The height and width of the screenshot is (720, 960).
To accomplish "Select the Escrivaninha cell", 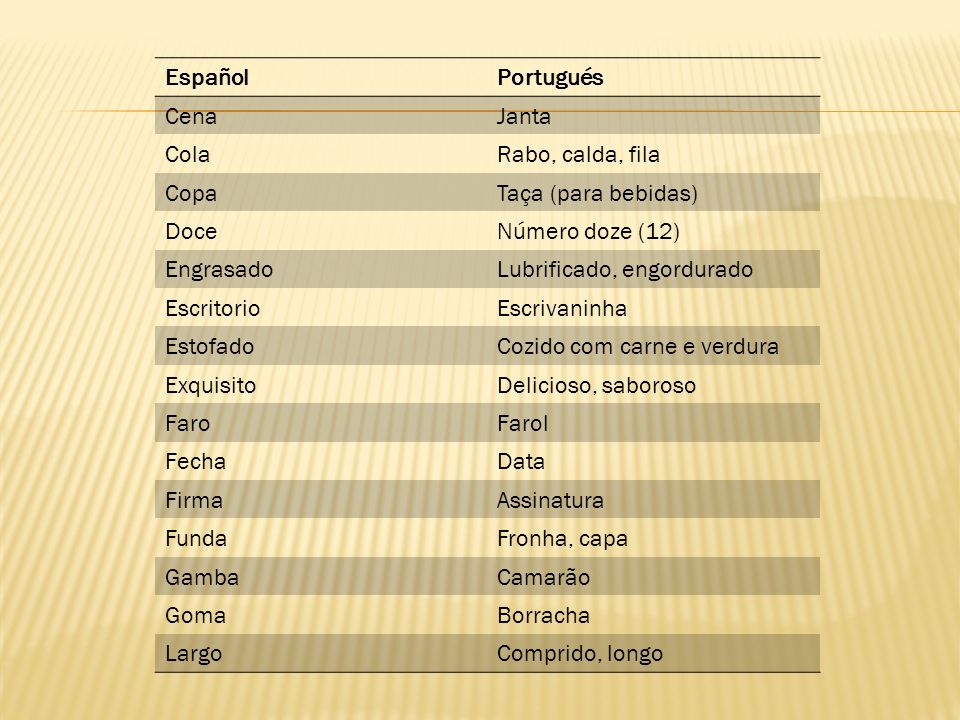I will pyautogui.click(x=562, y=308).
